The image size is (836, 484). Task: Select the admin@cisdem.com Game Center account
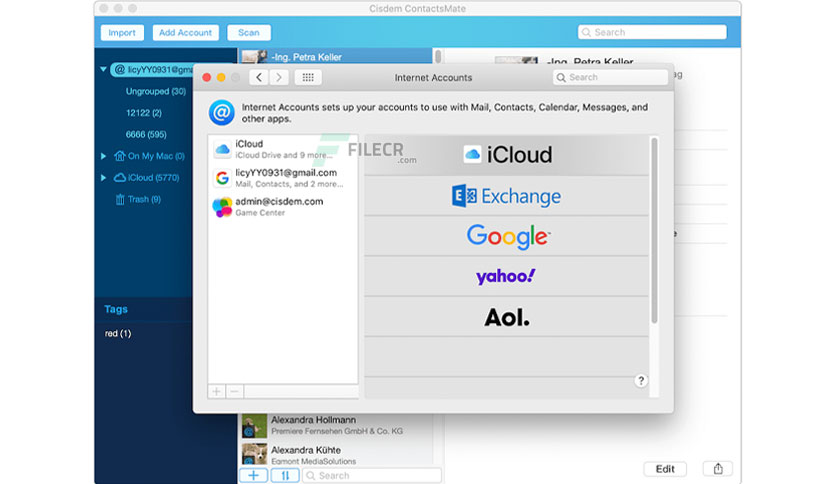283,206
